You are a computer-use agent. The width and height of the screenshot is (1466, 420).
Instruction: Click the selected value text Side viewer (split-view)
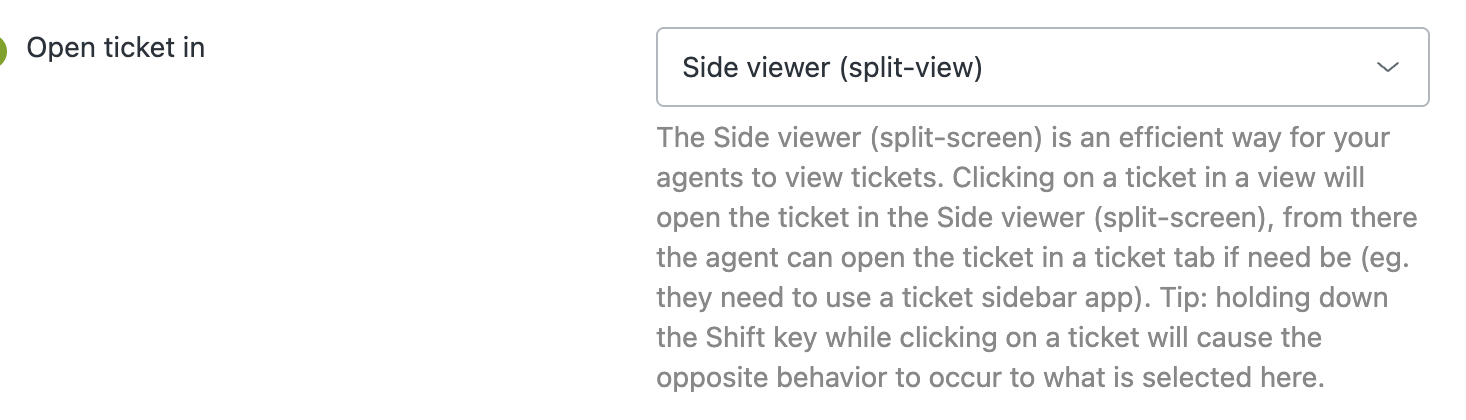pos(832,68)
